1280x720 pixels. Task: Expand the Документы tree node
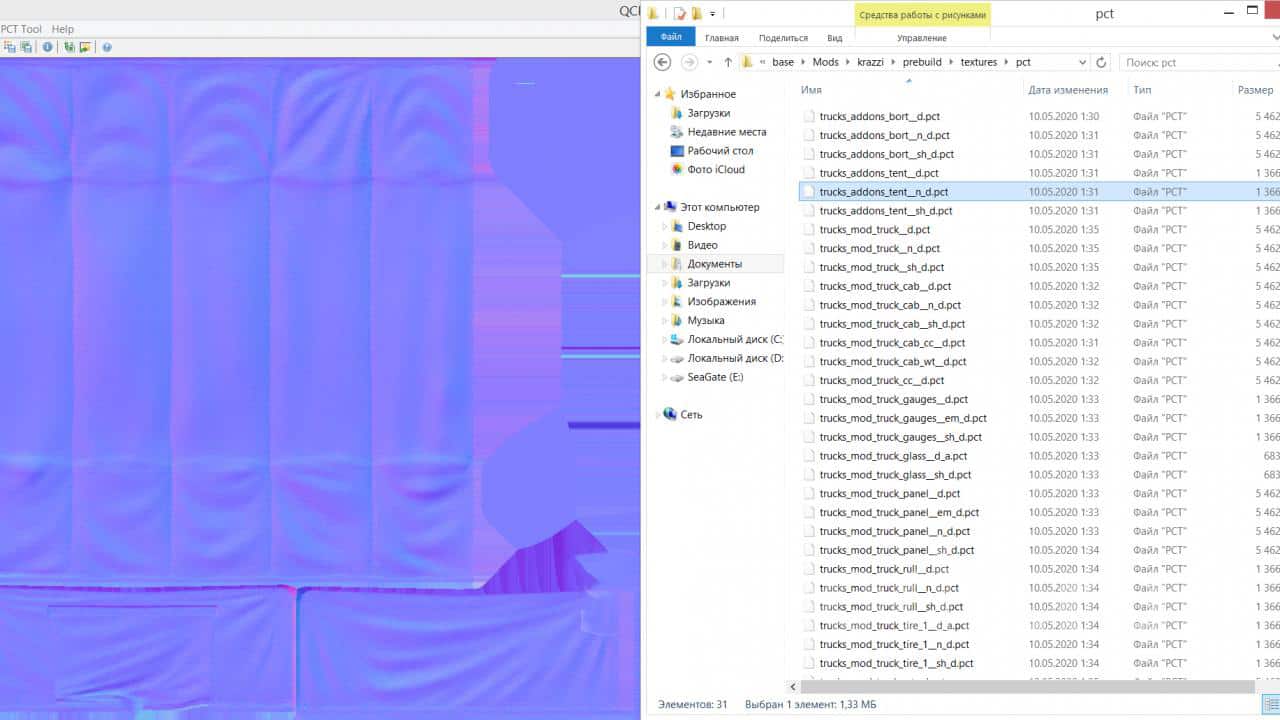663,264
